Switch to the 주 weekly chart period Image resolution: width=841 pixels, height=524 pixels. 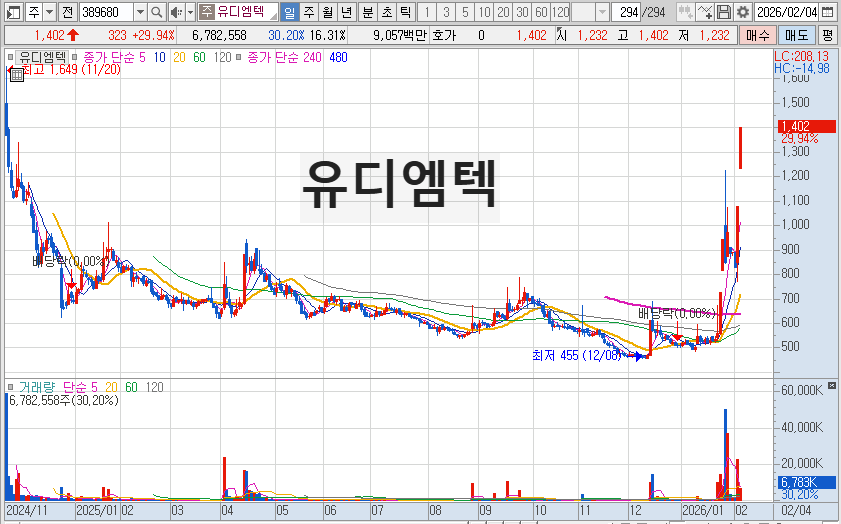[x=308, y=12]
